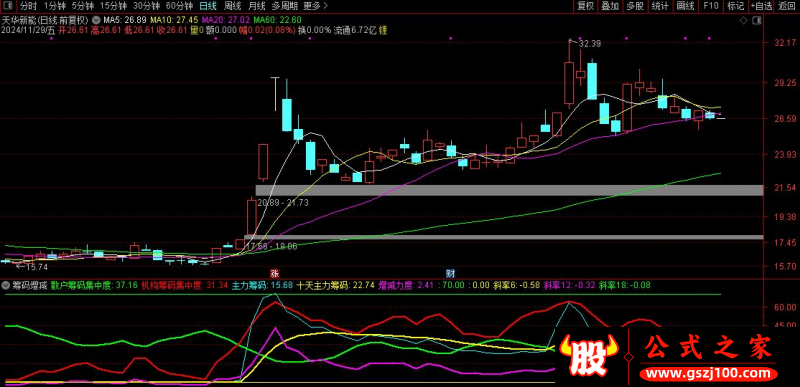Screen dimensions: 800x387
Task: Open dropdown next to 天华新能 title
Action: coord(97,19)
